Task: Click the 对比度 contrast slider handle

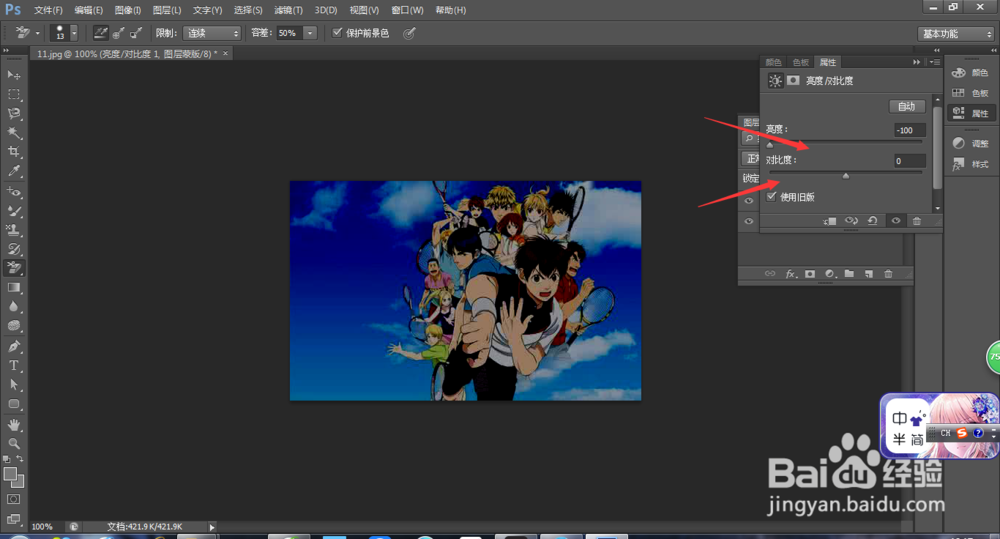Action: point(846,175)
